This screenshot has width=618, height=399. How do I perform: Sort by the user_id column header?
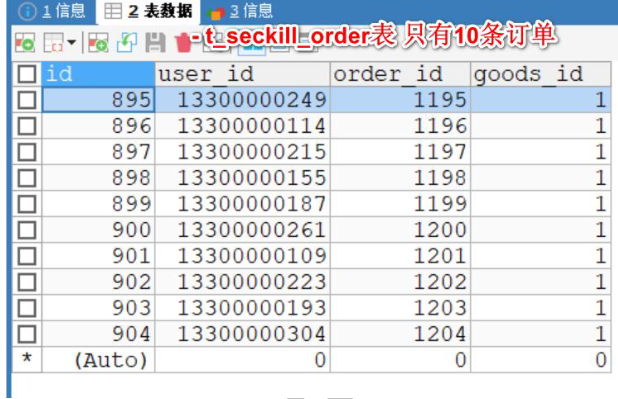click(x=242, y=74)
